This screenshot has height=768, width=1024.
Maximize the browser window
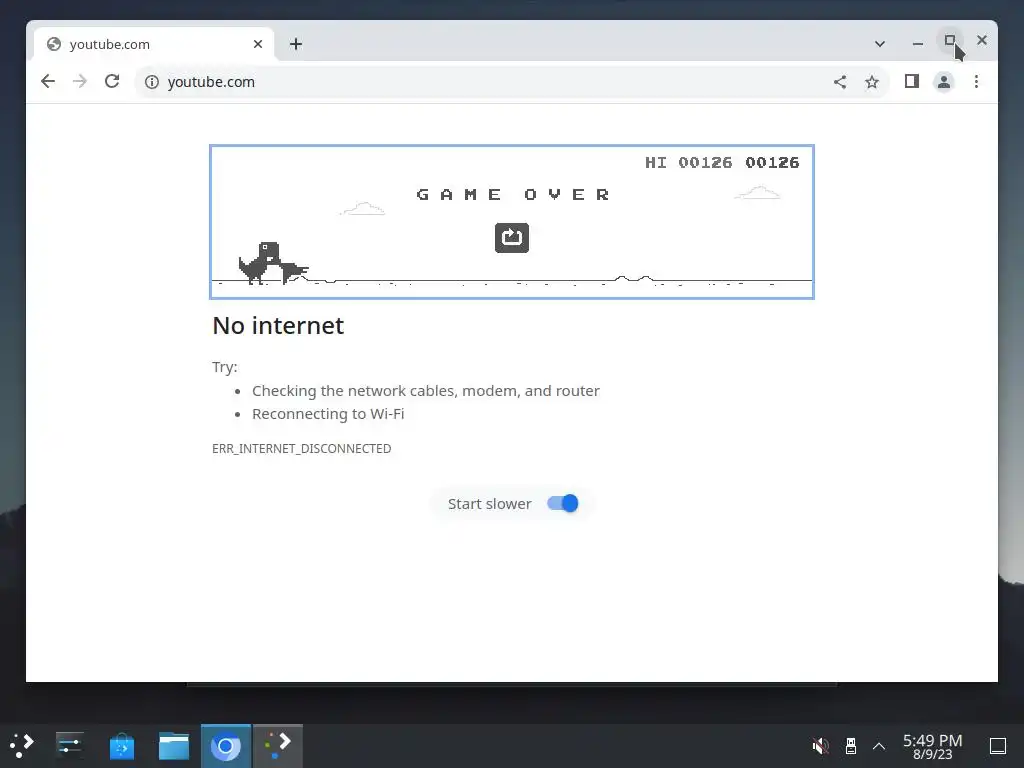(950, 40)
